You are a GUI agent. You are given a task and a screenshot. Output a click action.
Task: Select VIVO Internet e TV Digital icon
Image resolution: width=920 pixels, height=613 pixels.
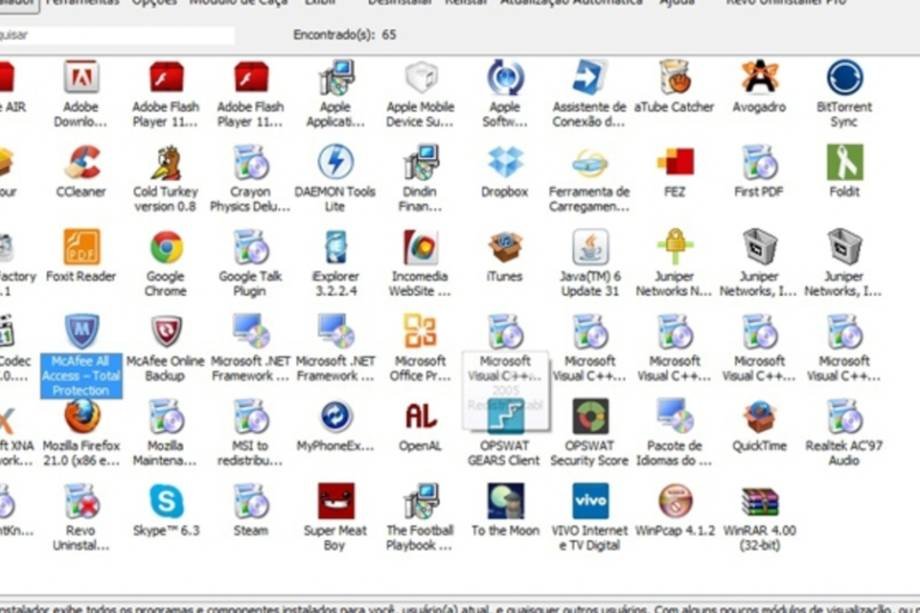click(590, 501)
